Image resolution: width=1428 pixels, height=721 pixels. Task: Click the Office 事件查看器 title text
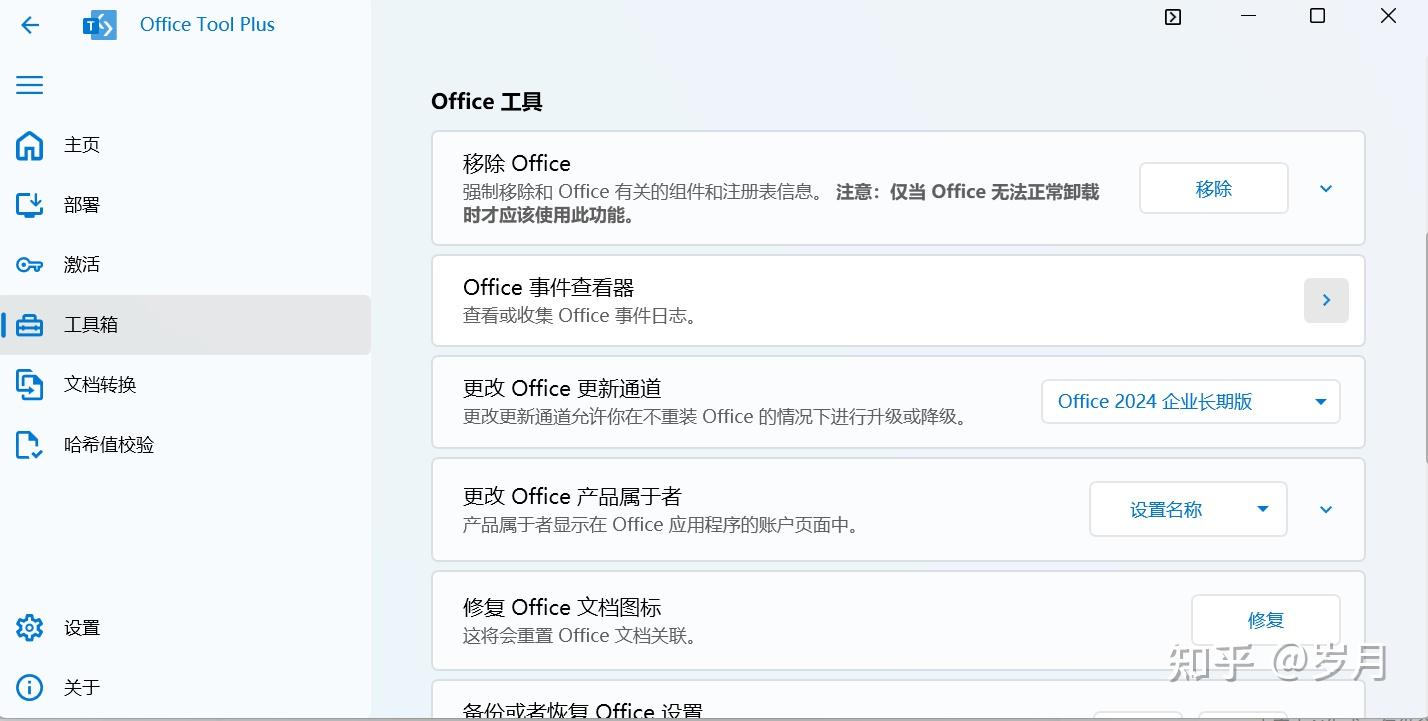click(x=549, y=288)
